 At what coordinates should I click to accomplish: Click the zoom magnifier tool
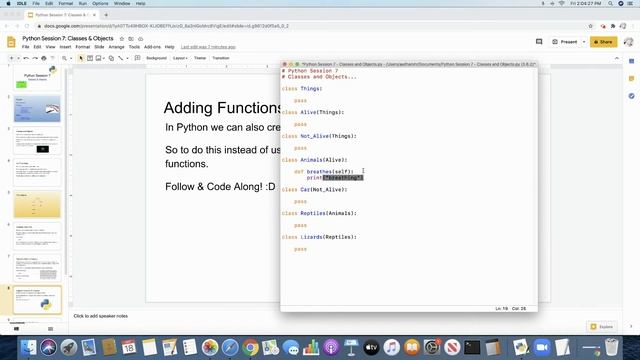coord(64,58)
